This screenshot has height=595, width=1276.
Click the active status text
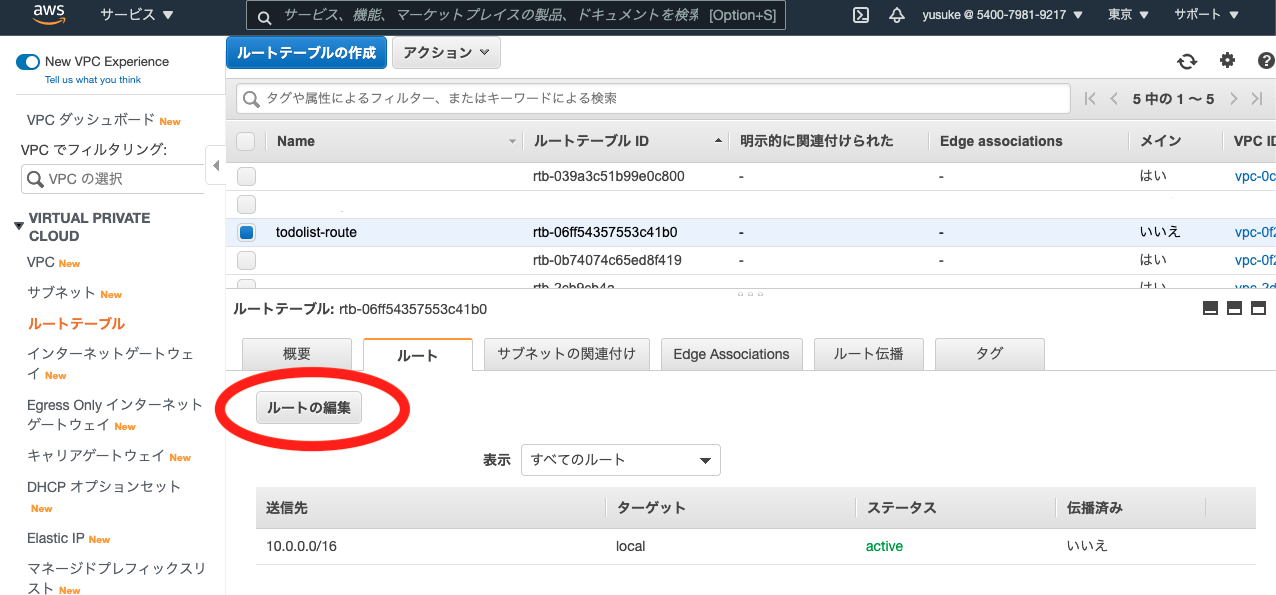(884, 546)
